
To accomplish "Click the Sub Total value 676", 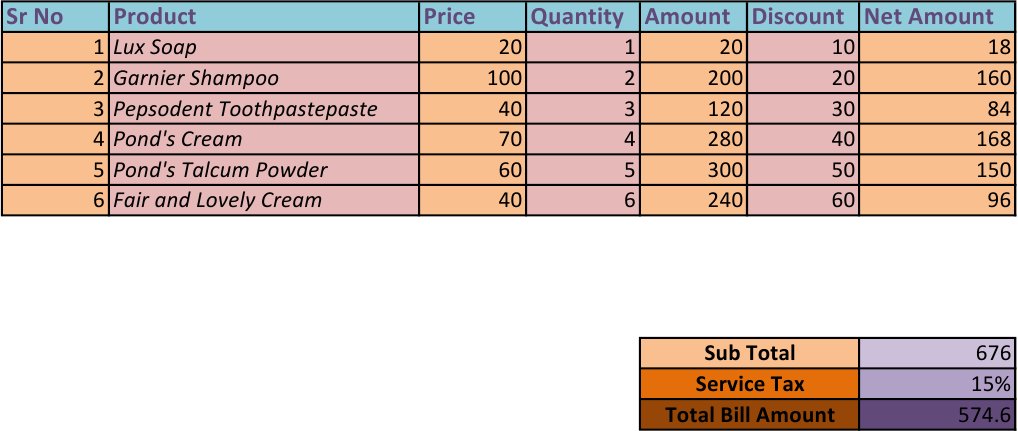I will [x=938, y=353].
